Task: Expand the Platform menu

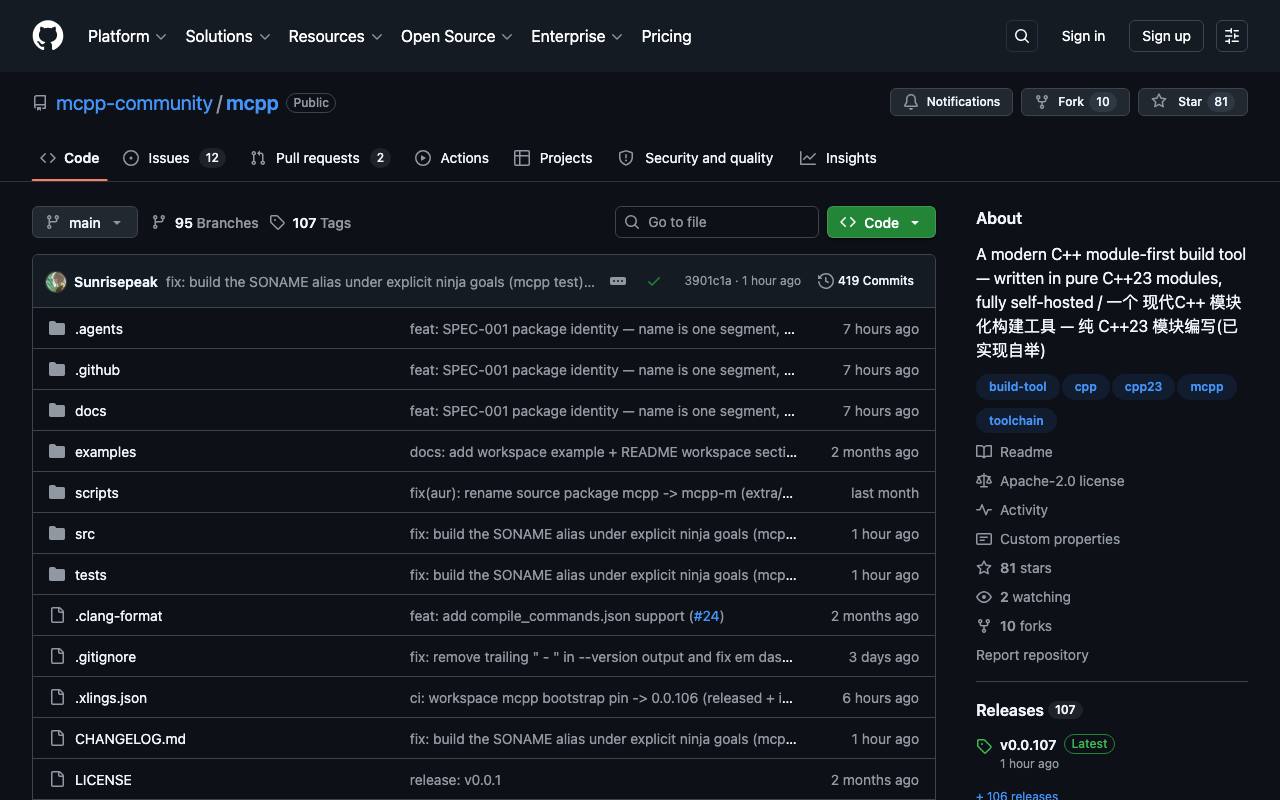Action: [127, 36]
